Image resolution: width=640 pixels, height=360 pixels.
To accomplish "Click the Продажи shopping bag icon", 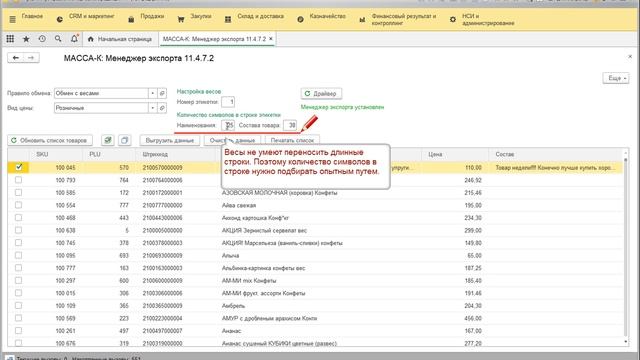I will (131, 19).
